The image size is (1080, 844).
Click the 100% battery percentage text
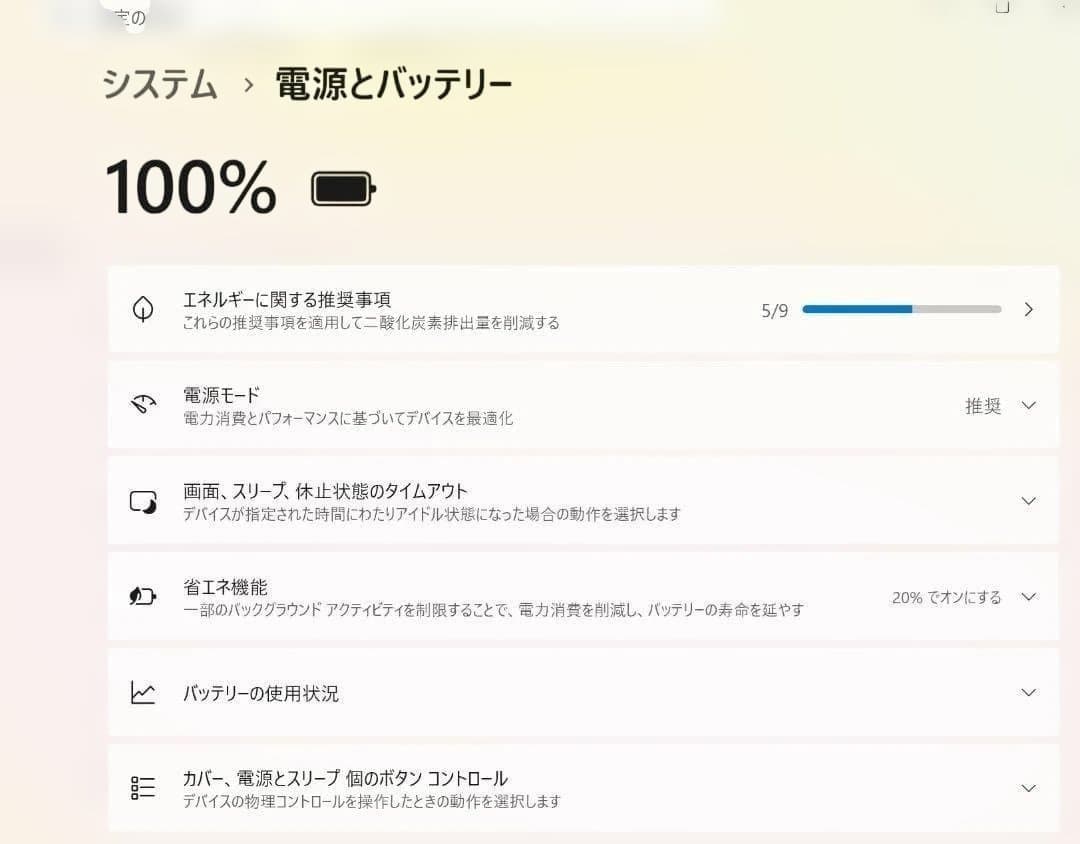click(190, 188)
